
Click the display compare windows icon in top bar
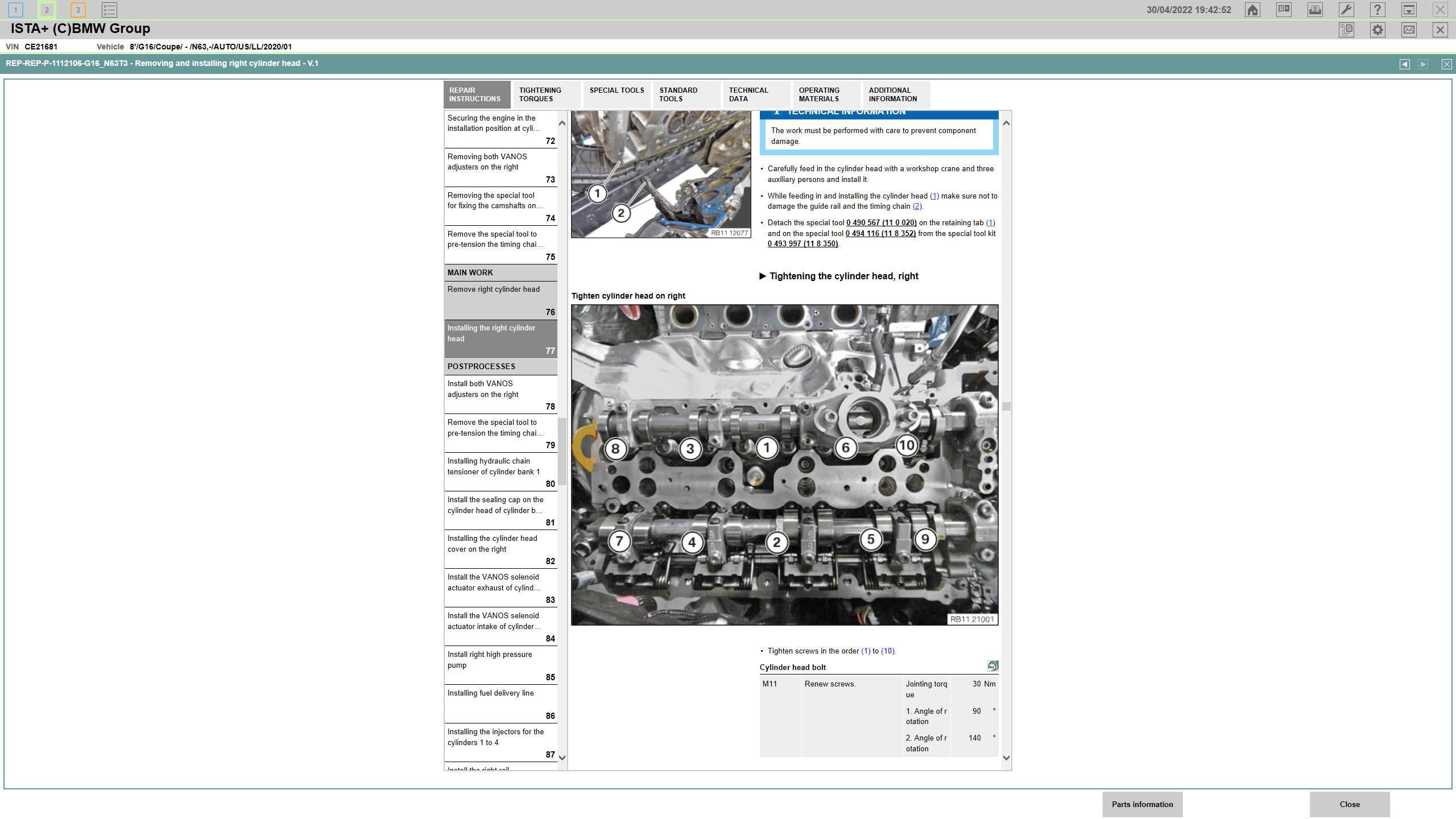(1284, 10)
